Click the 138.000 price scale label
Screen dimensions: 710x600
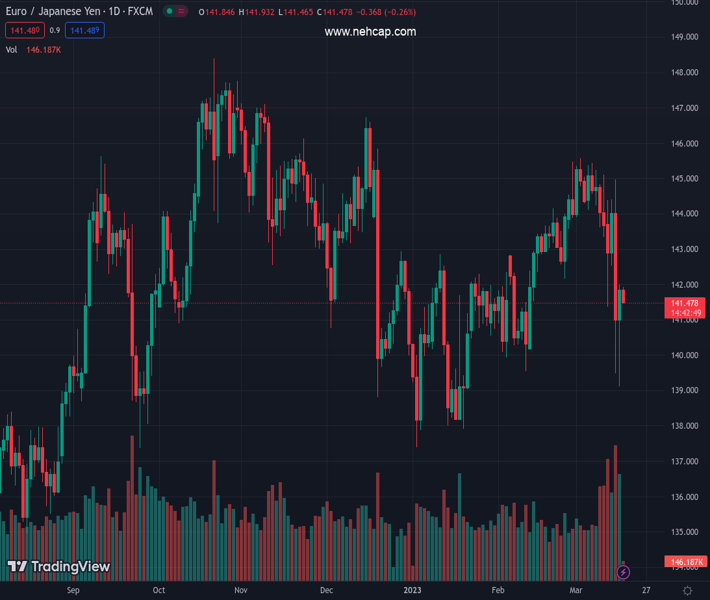coord(685,426)
